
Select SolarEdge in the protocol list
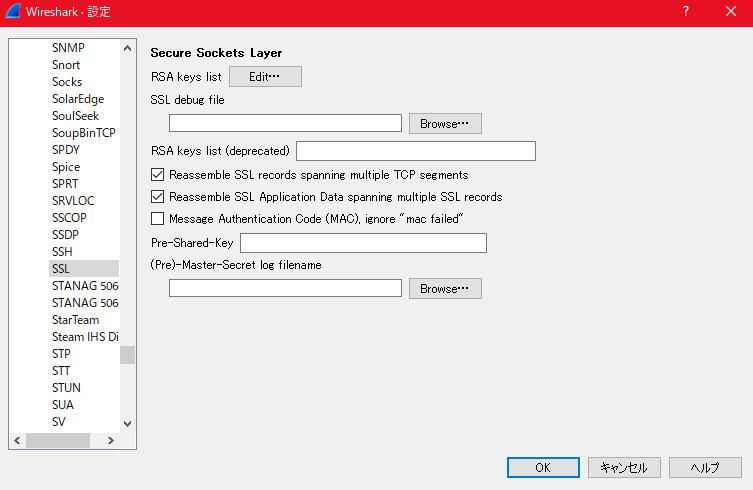point(78,99)
